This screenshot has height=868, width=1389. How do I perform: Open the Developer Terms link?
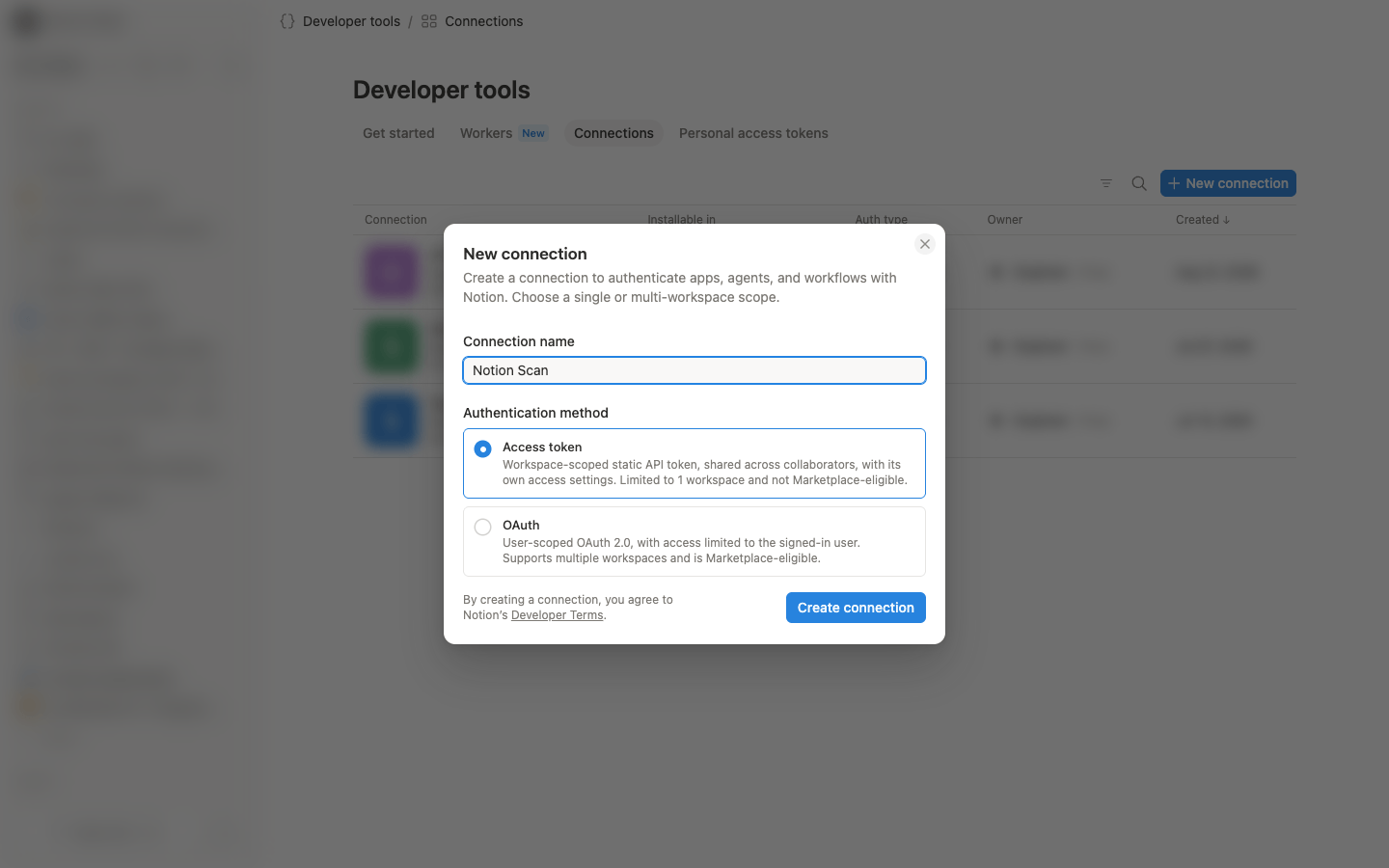pos(557,615)
